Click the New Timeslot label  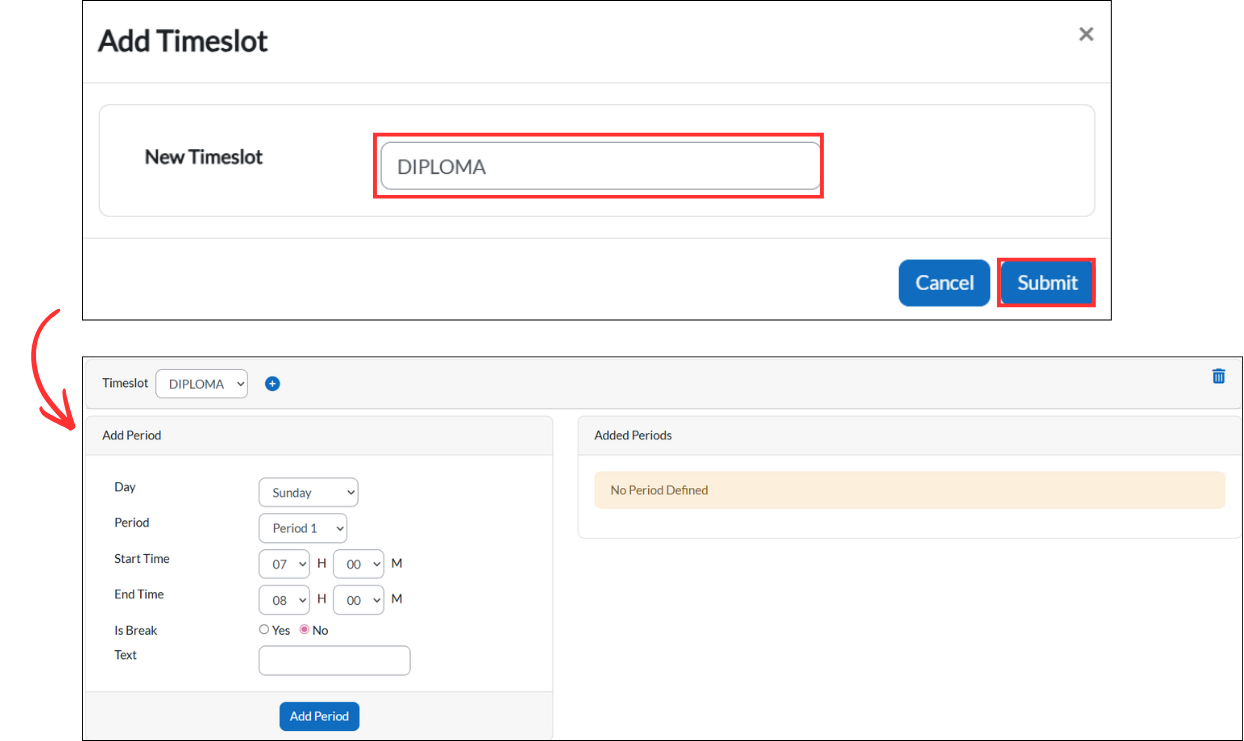coord(204,157)
